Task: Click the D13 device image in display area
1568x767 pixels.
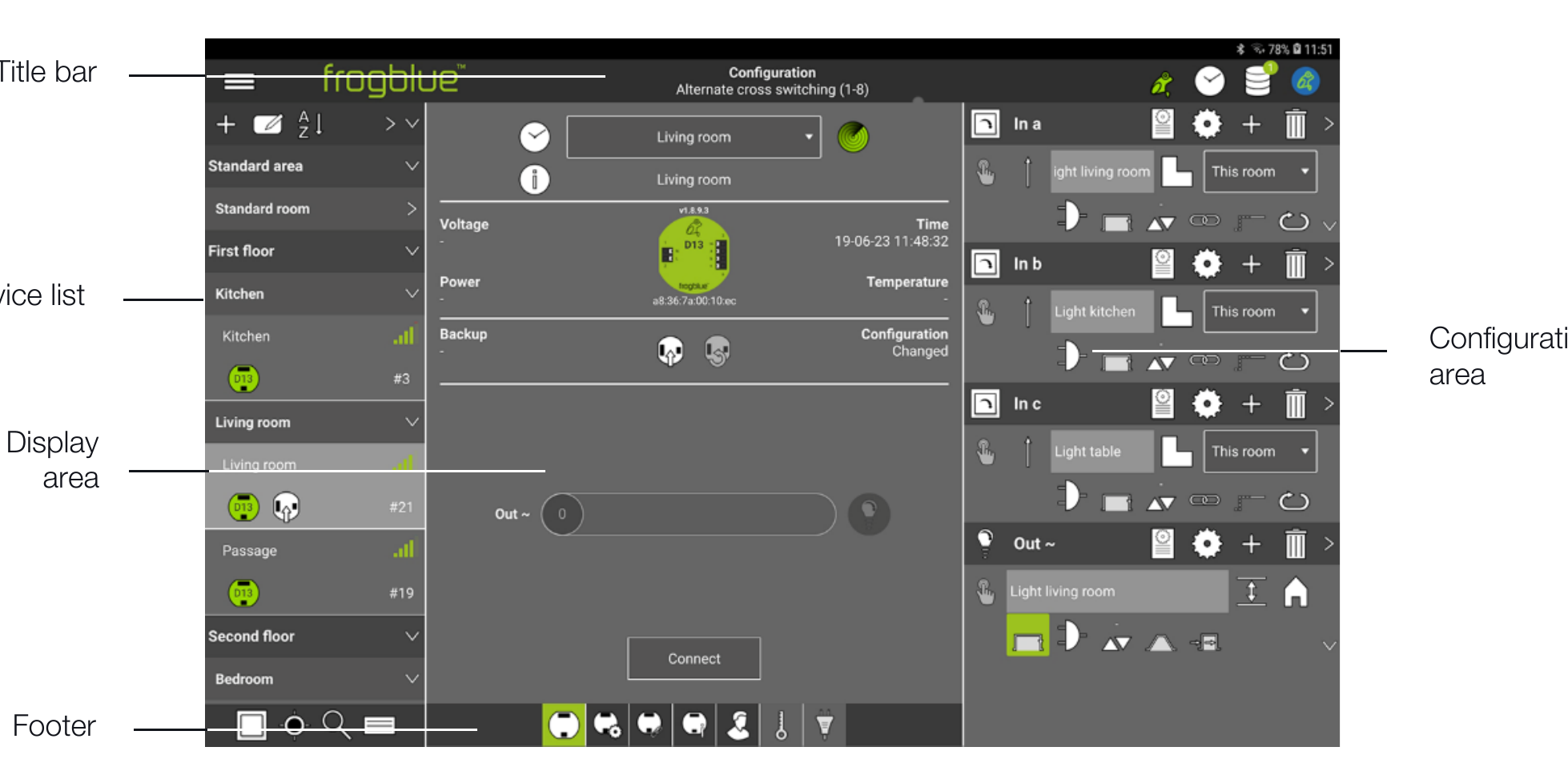Action: [x=694, y=255]
